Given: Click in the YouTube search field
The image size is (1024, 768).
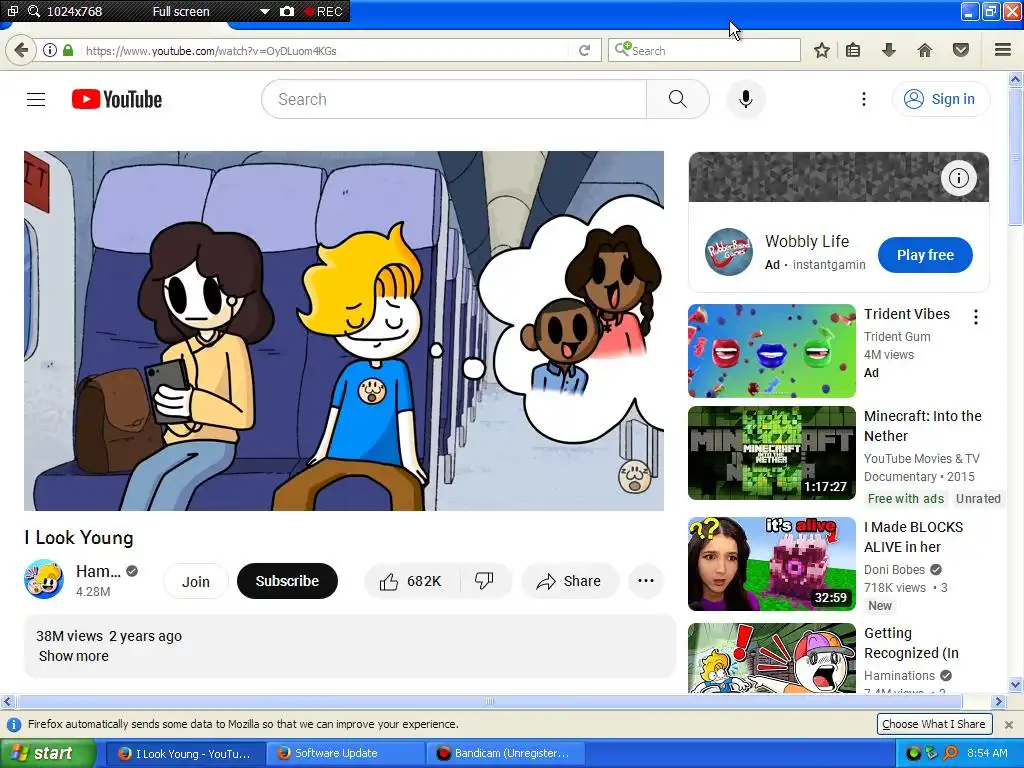Looking at the screenshot, I should coord(454,99).
